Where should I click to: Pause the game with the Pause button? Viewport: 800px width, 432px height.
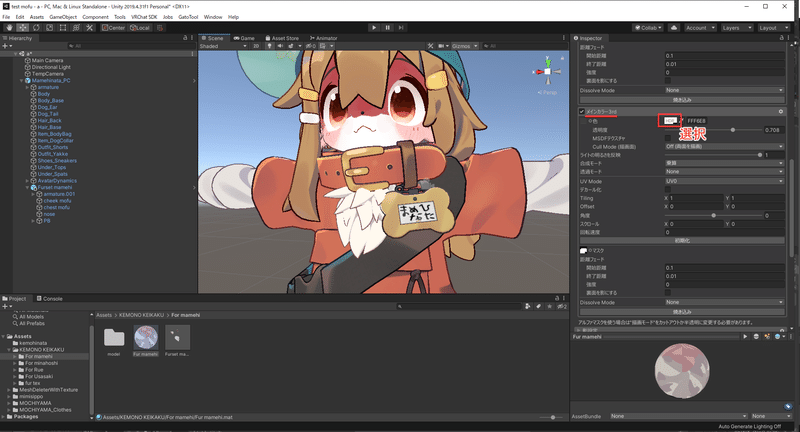[387, 28]
